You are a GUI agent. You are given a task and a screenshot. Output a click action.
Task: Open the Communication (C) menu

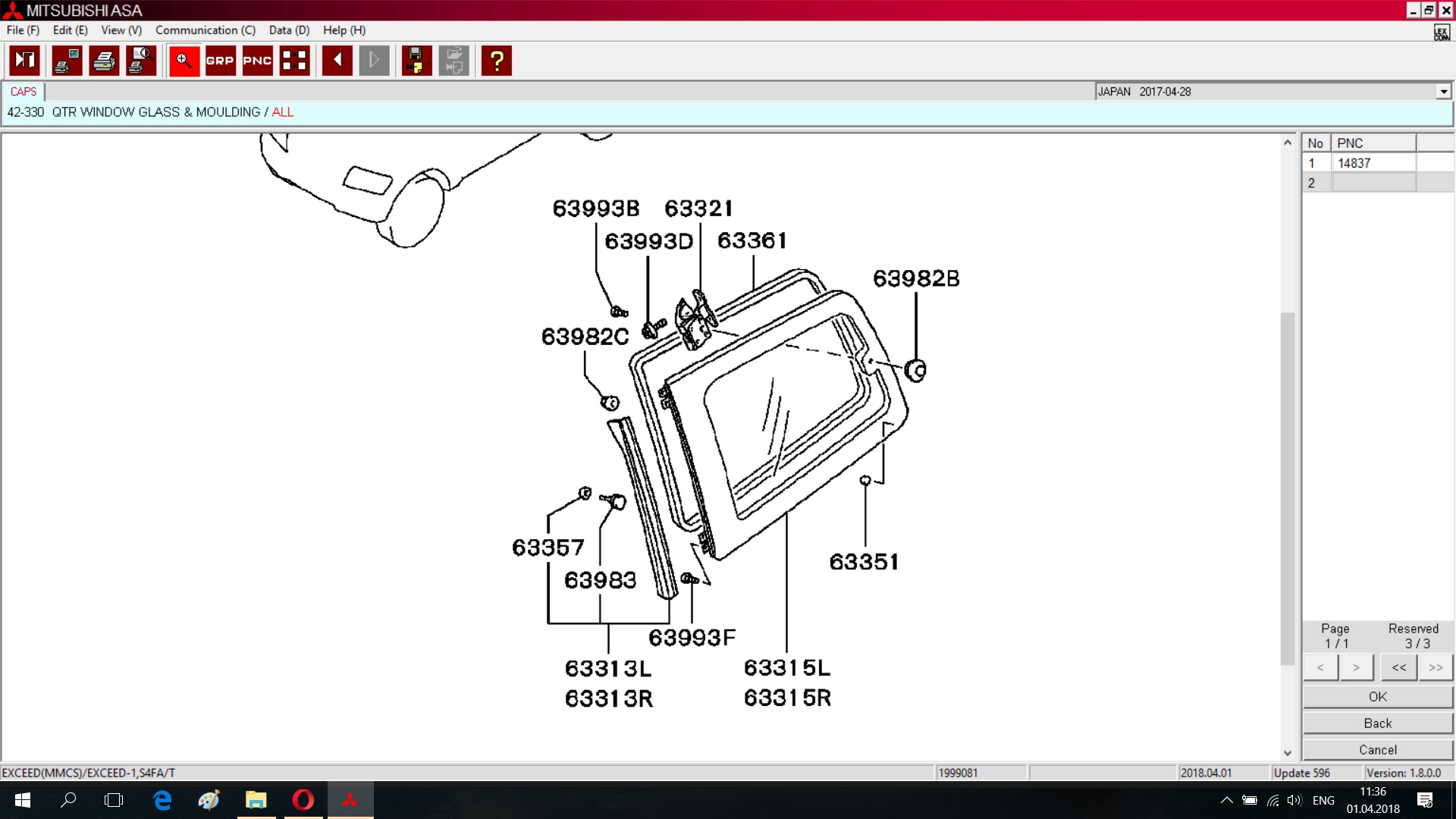[x=205, y=30]
